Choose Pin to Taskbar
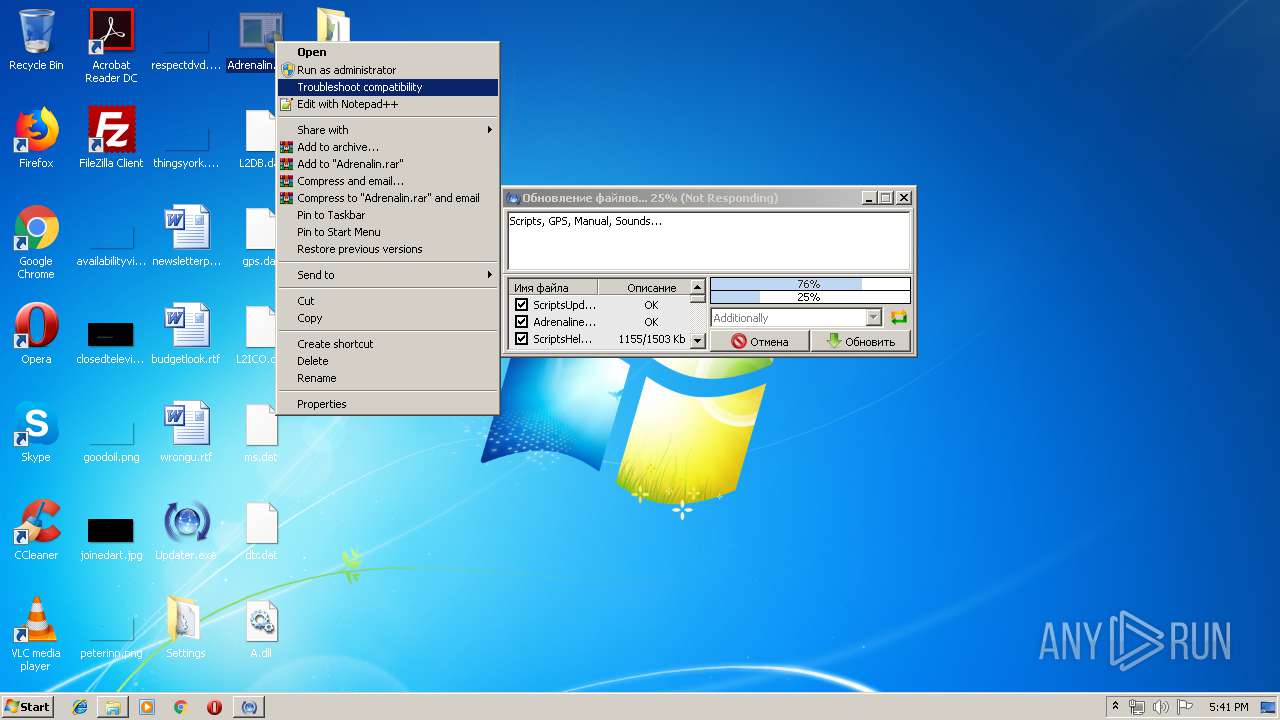The image size is (1280, 720). (388, 215)
